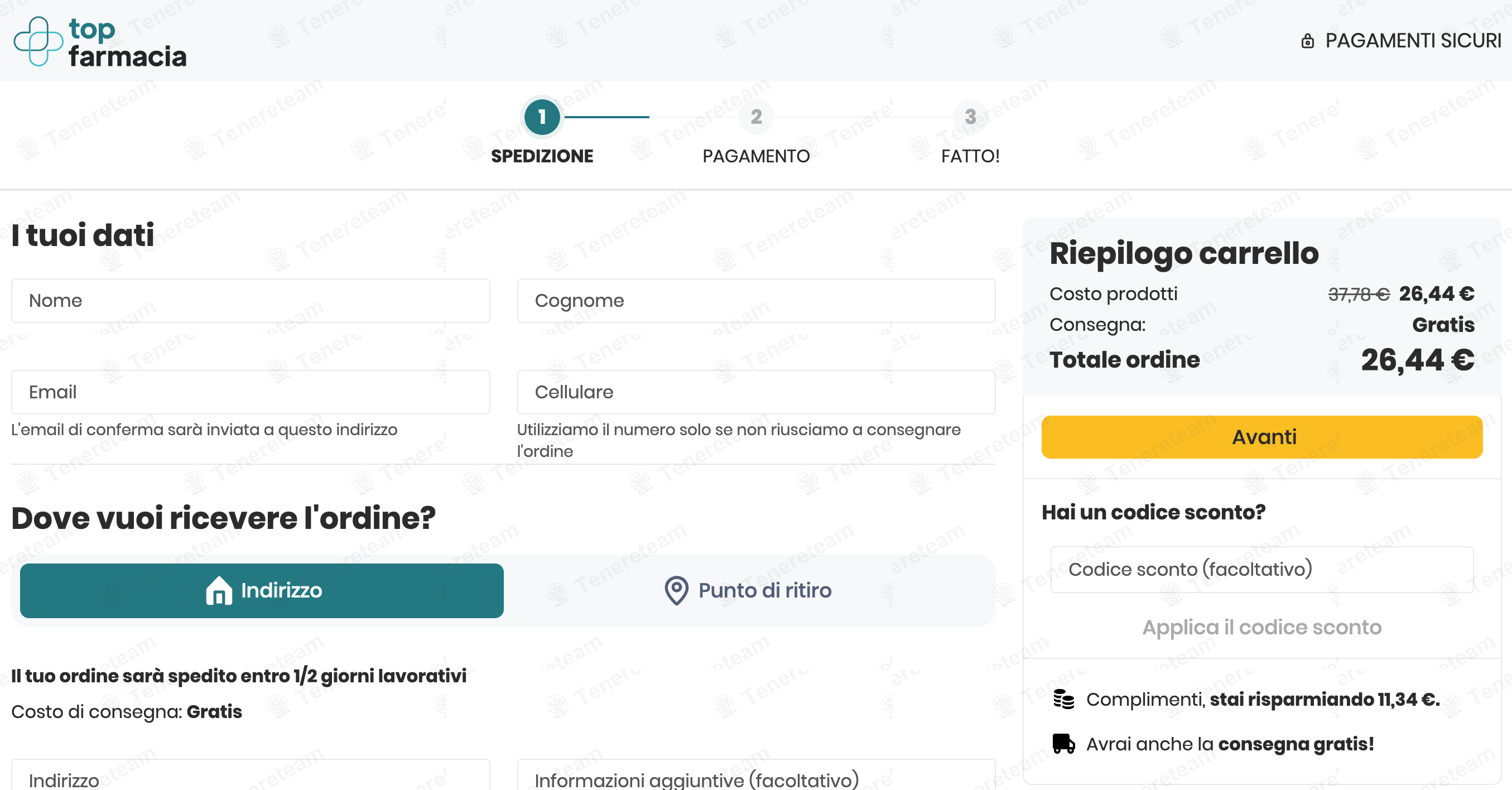Click the delivery truck icon
Image resolution: width=1512 pixels, height=790 pixels.
[x=1063, y=744]
